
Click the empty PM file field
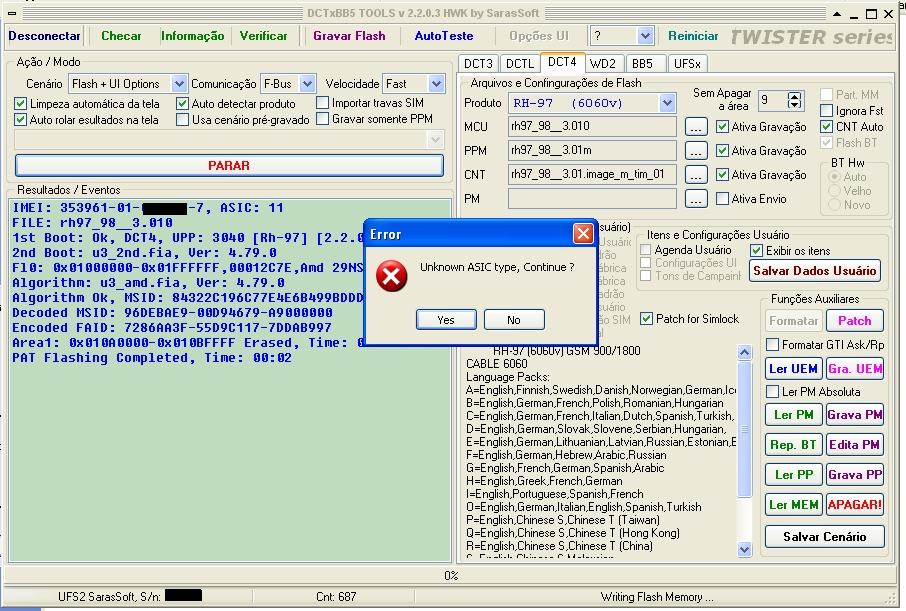click(592, 198)
